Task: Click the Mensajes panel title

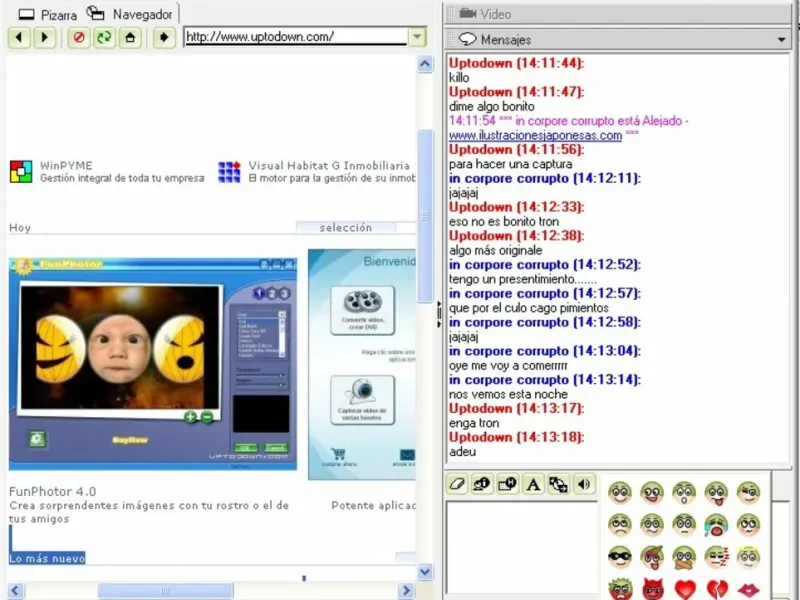Action: click(x=505, y=40)
